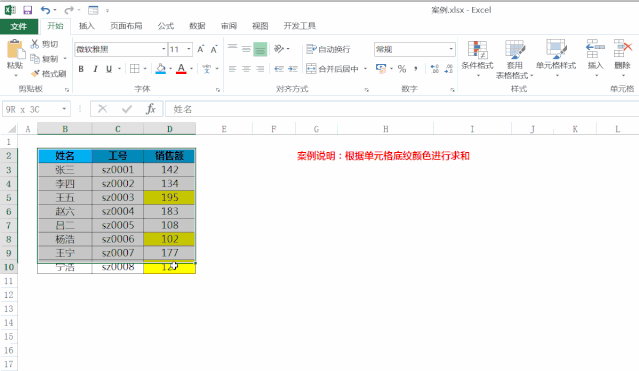The image size is (639, 371).
Task: Select the header cell 销售额
Action: (x=170, y=156)
